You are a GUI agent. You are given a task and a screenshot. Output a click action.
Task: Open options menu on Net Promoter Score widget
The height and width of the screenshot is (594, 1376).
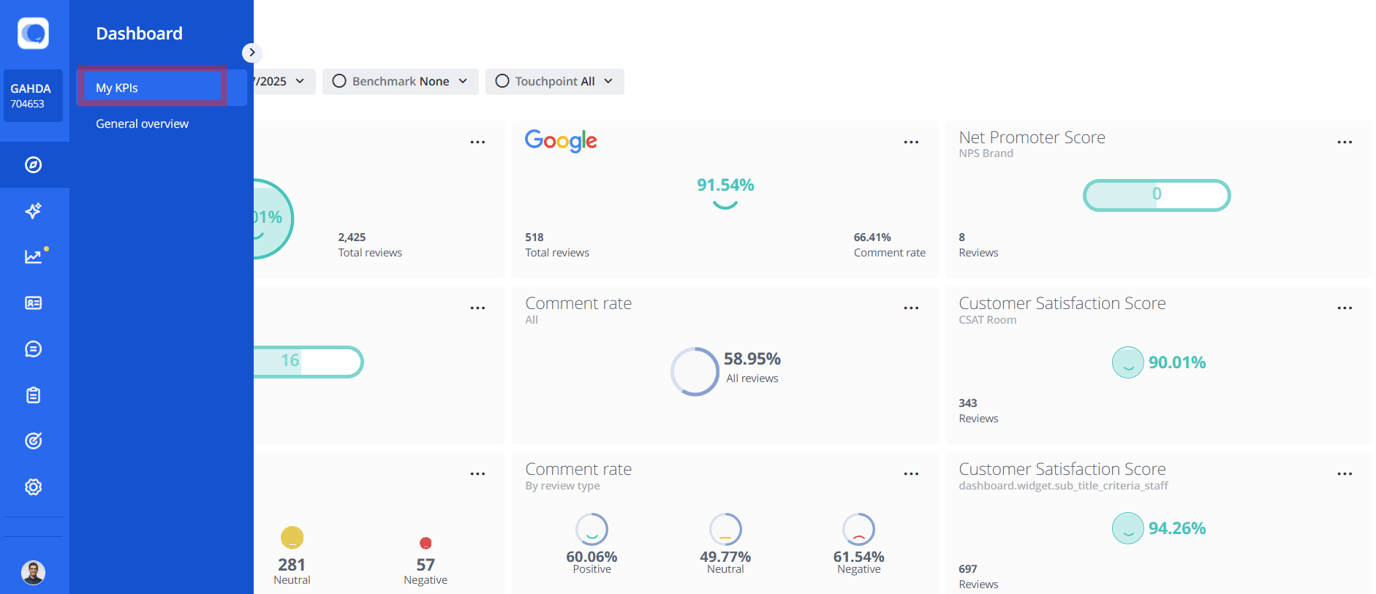pos(1345,142)
